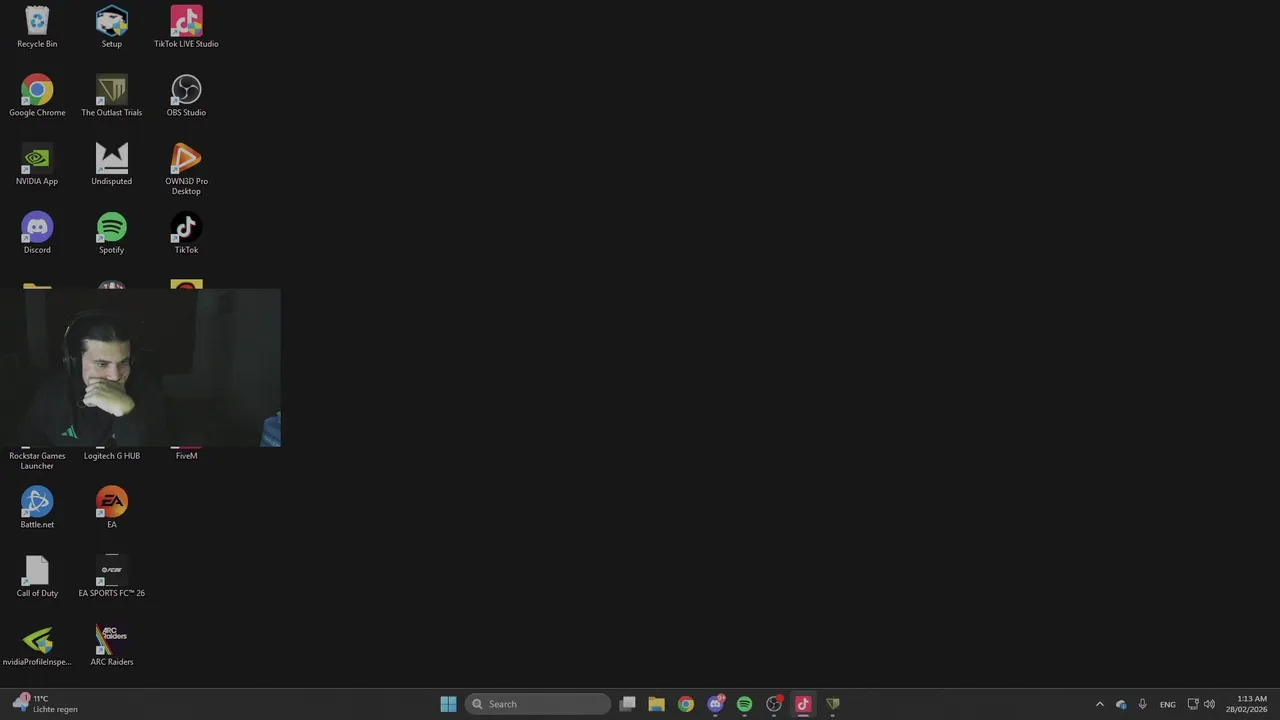1280x720 pixels.
Task: Open the network status tray icon
Action: (1193, 704)
